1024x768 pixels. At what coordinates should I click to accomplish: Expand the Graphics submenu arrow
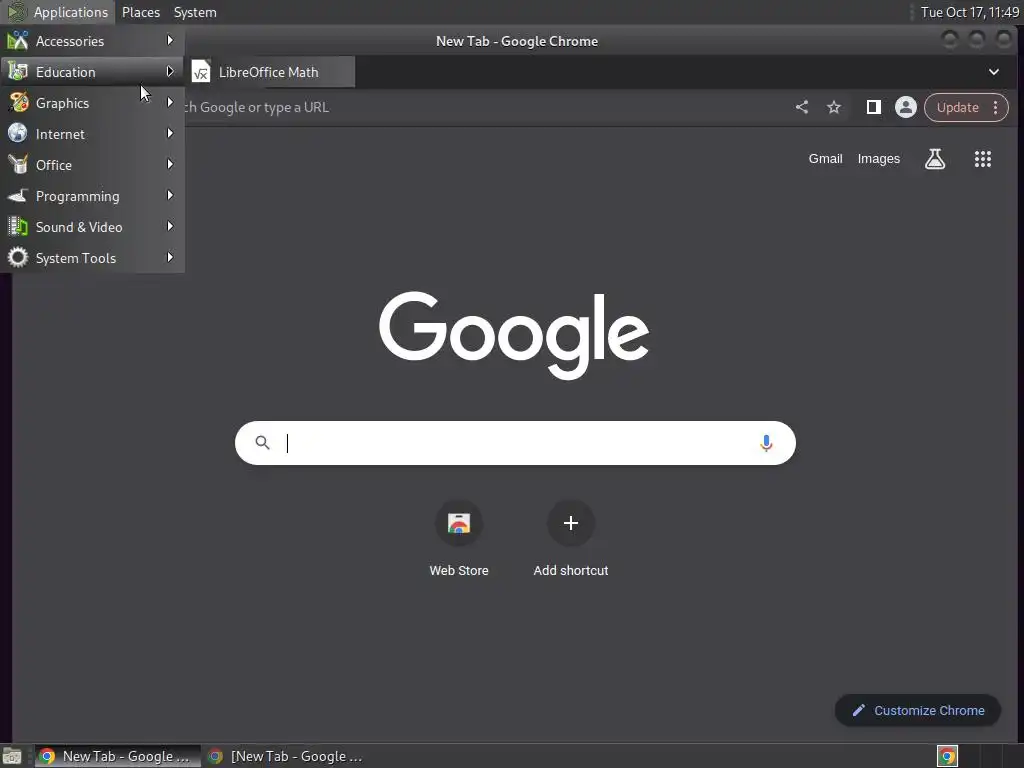tap(170, 102)
